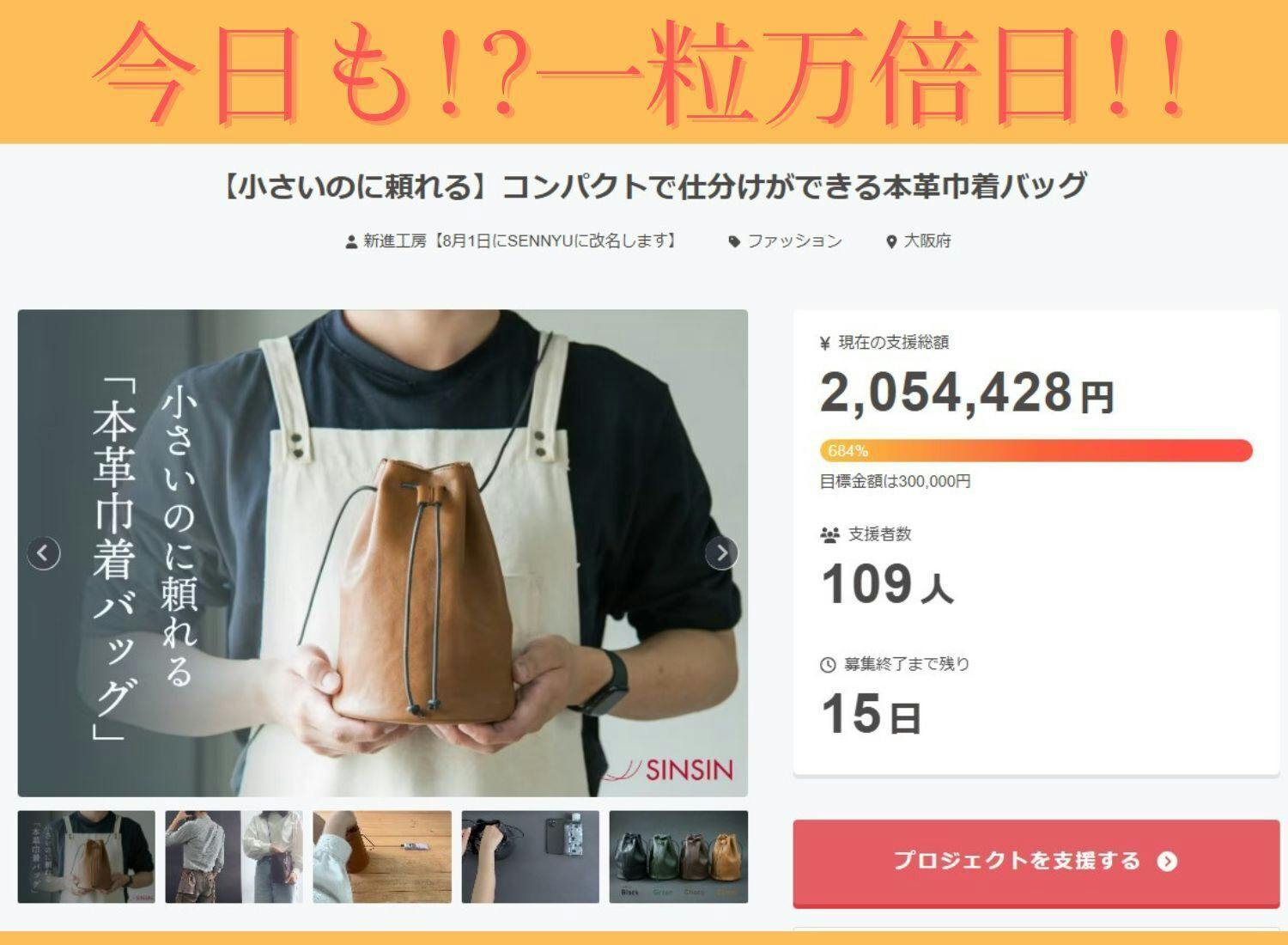
Task: Click the previous image arrow on carousel
Action: tap(44, 553)
